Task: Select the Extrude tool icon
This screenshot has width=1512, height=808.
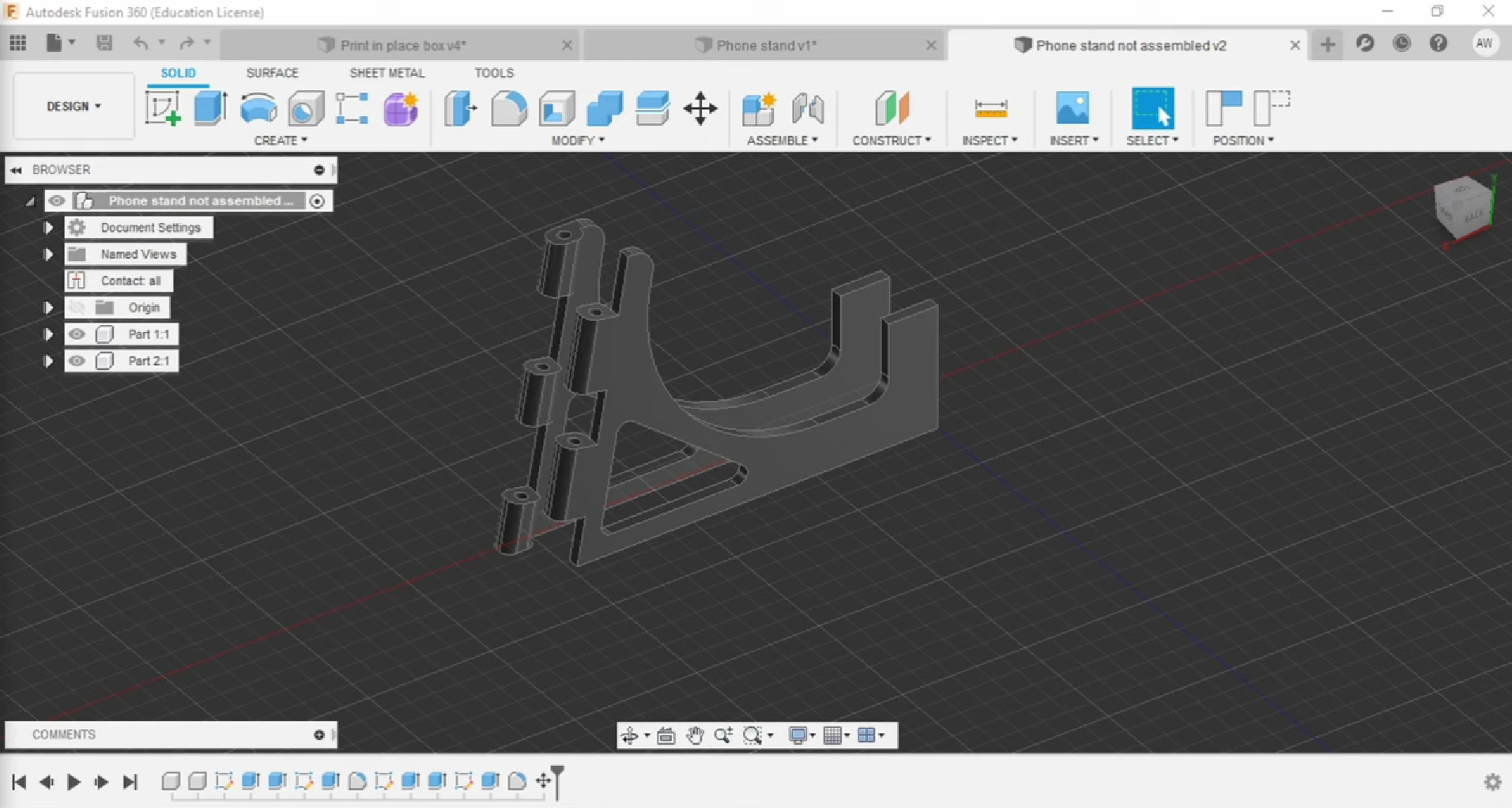Action: pos(210,108)
